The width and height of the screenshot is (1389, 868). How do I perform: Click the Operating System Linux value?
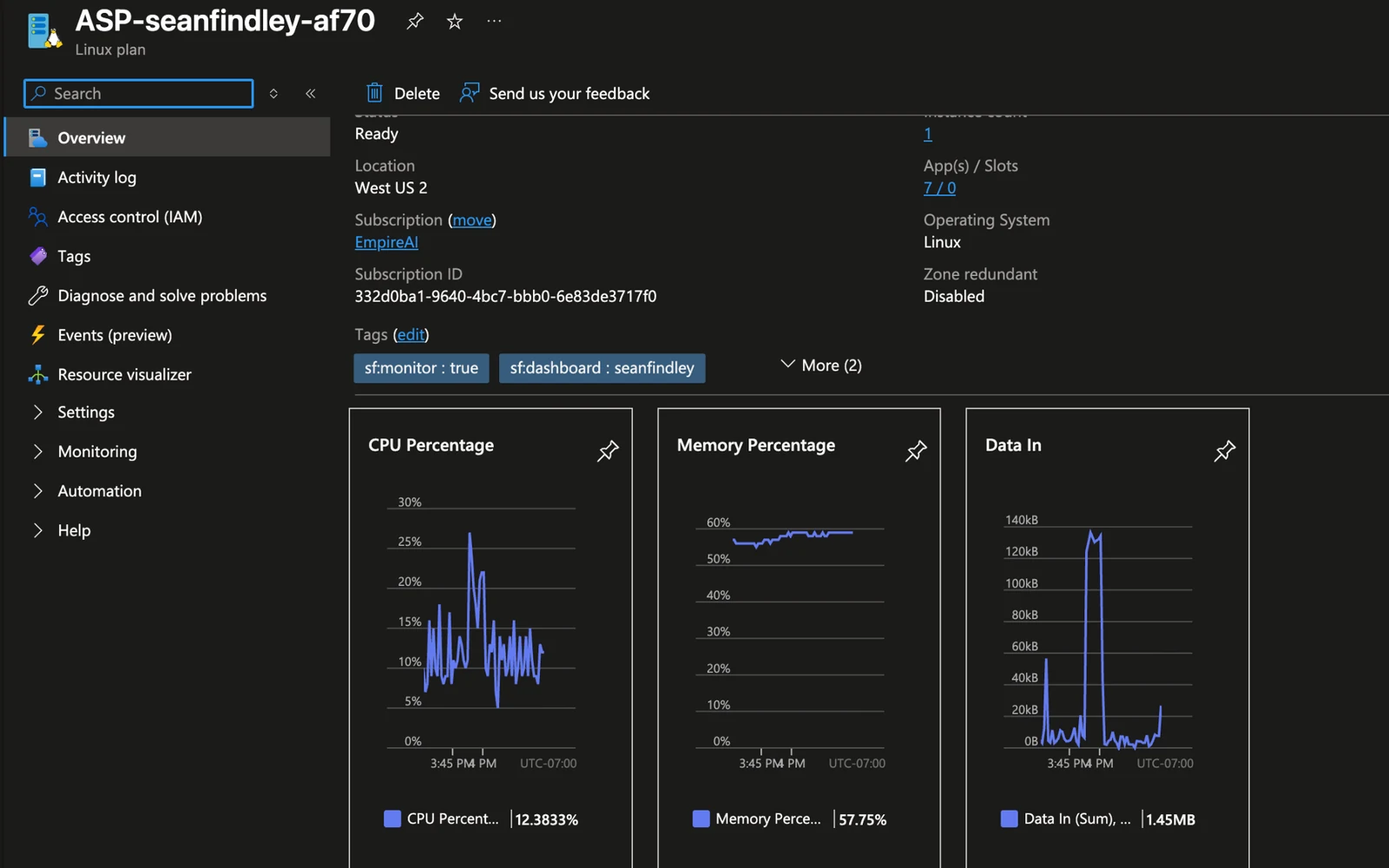point(942,242)
